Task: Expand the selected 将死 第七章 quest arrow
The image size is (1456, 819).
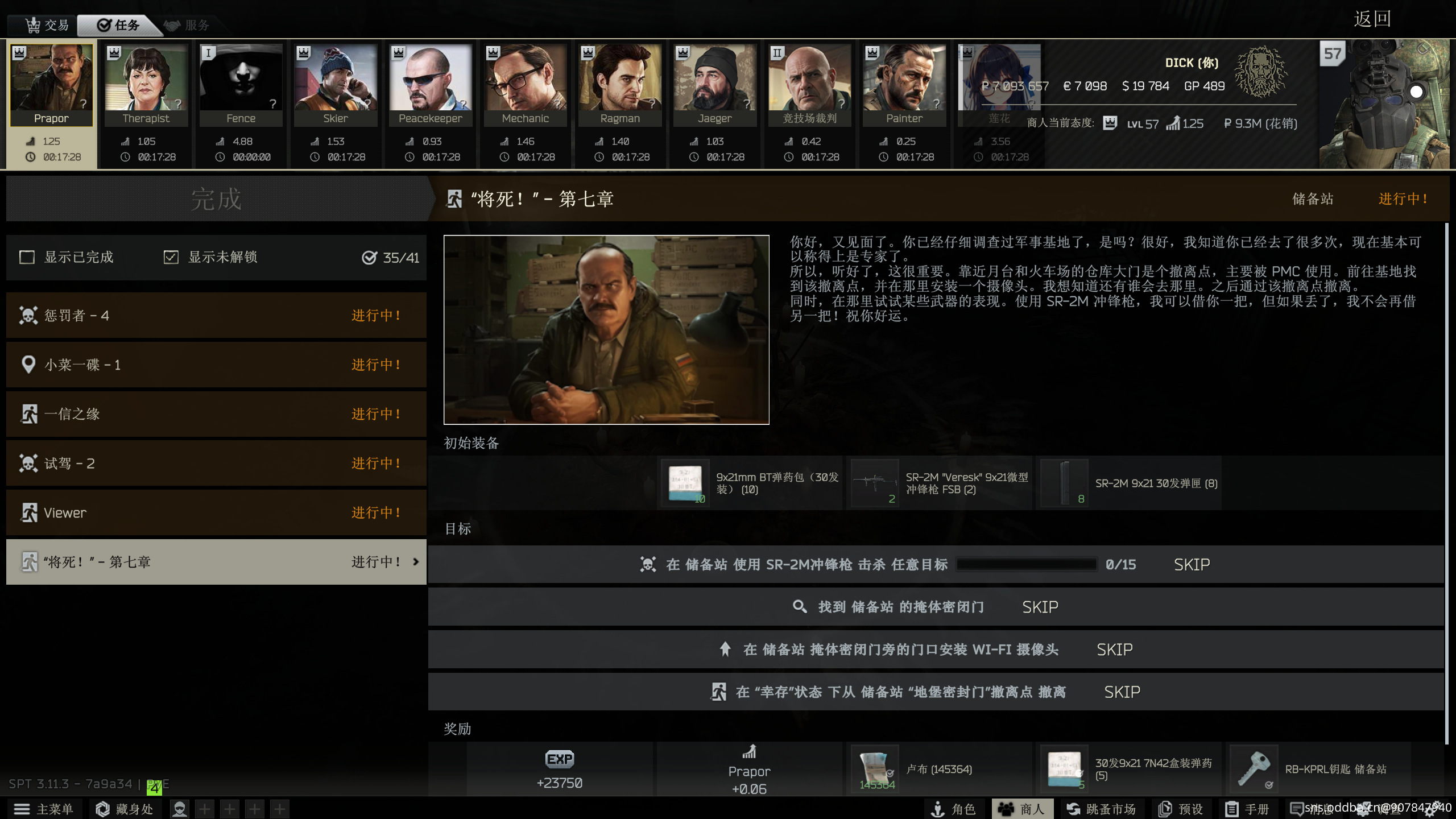Action: [416, 562]
